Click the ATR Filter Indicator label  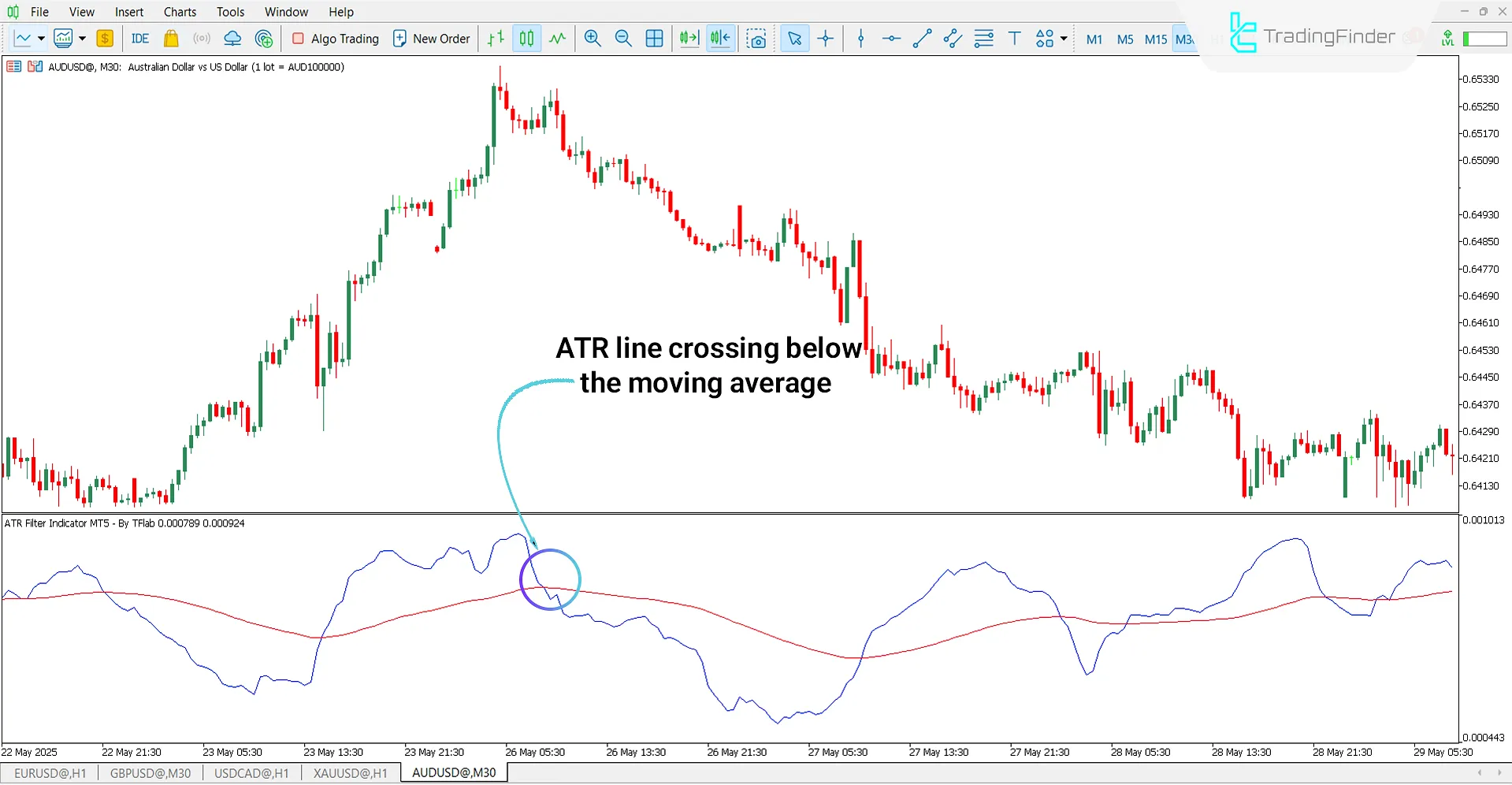point(124,523)
